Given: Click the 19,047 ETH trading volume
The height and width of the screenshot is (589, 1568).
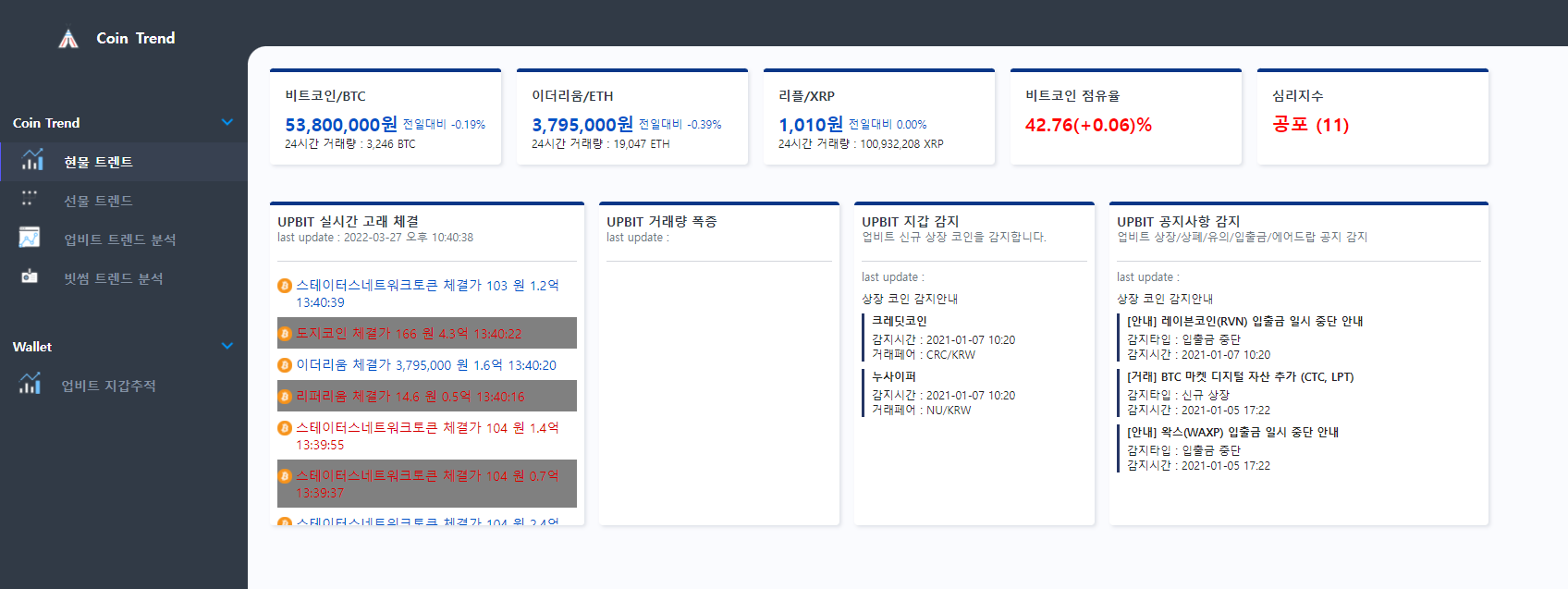Looking at the screenshot, I should coord(642,144).
